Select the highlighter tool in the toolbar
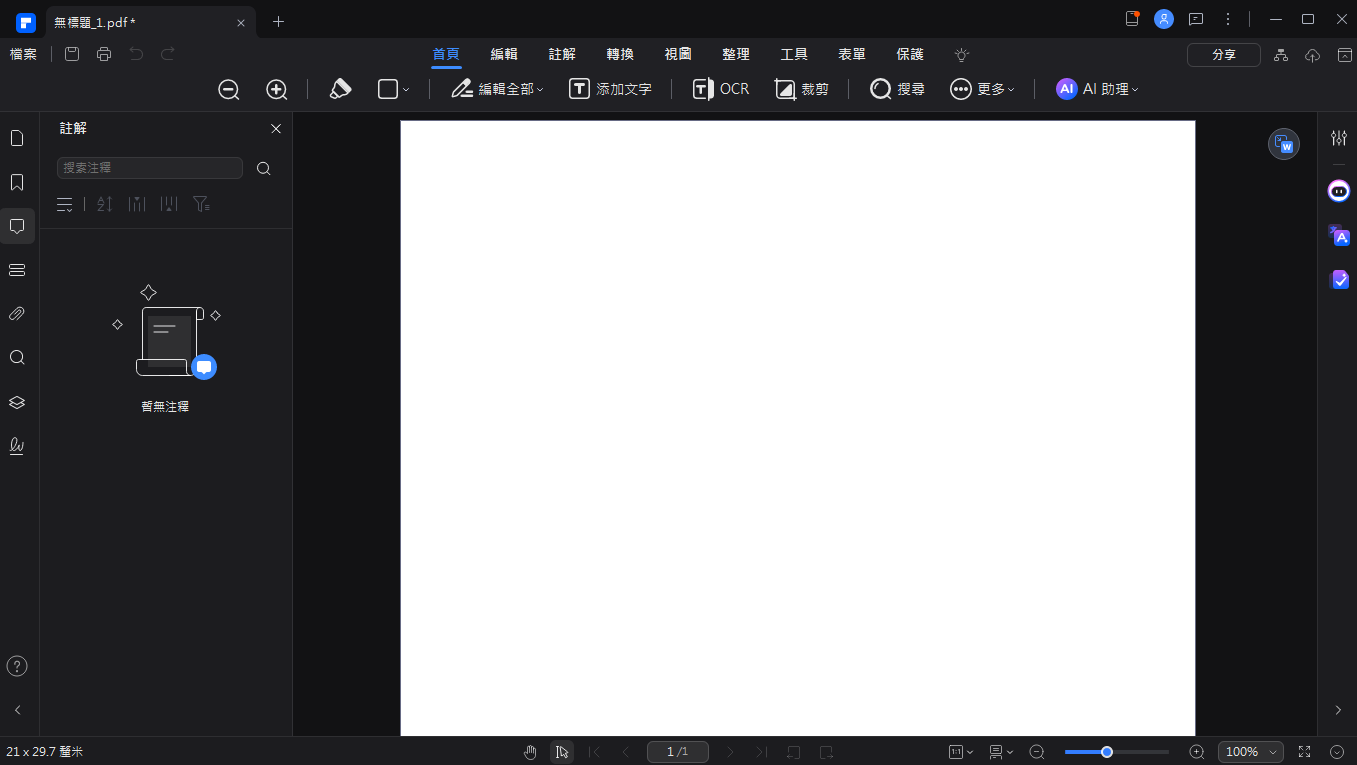The width and height of the screenshot is (1357, 765). coord(340,89)
